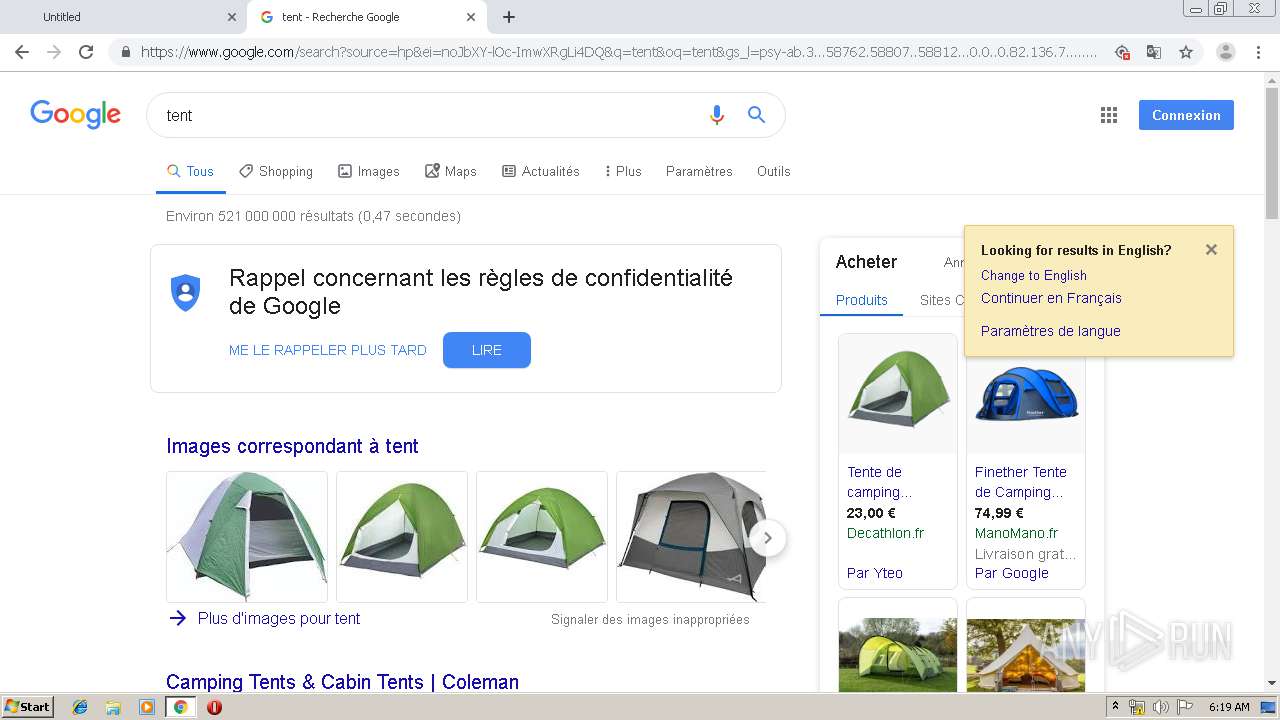Go back with browser back arrow
The image size is (1280, 720).
pos(22,52)
